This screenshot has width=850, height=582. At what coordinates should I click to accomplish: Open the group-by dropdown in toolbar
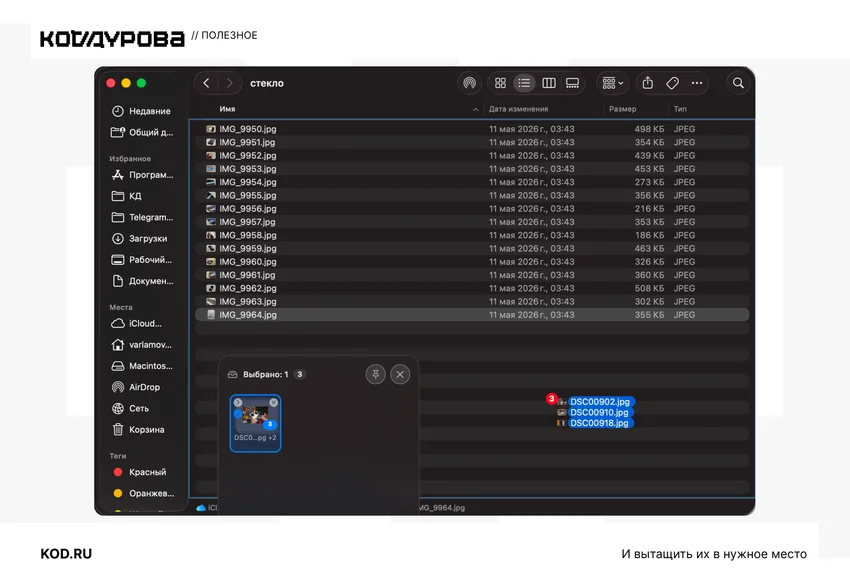point(613,83)
